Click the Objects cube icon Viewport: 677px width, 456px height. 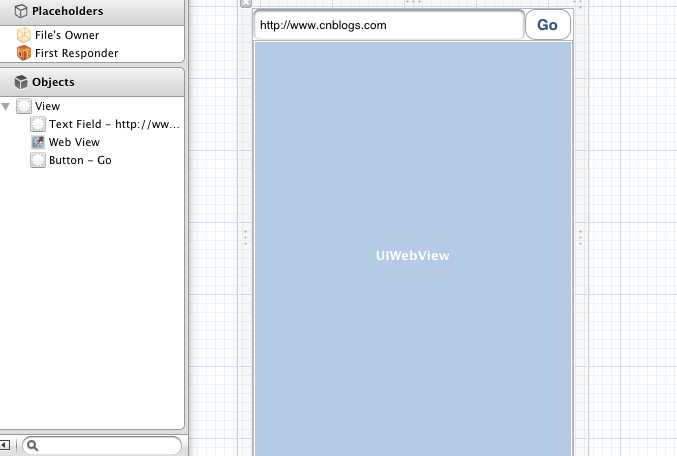pos(21,82)
